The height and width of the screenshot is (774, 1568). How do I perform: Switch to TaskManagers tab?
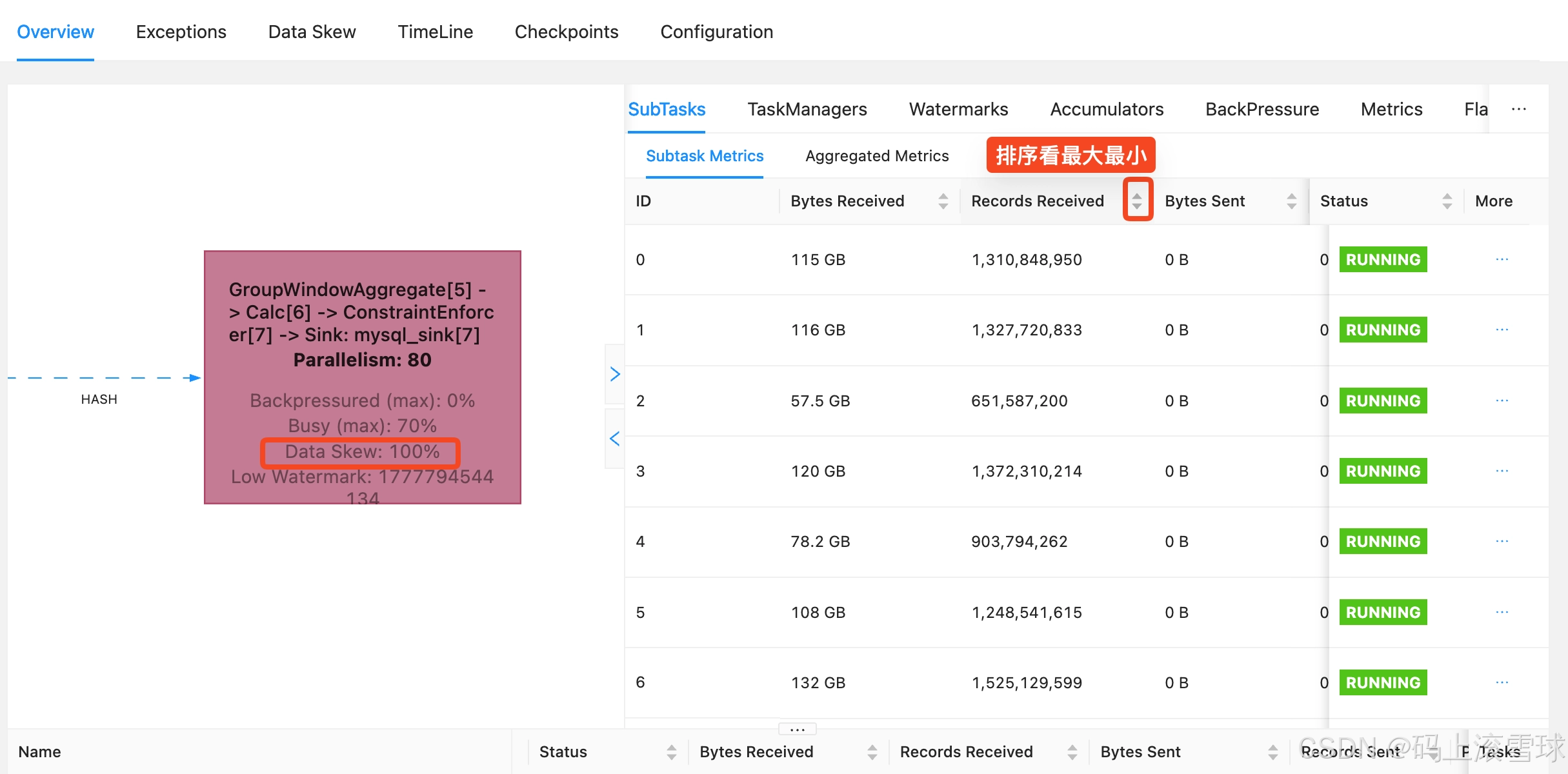(x=807, y=109)
